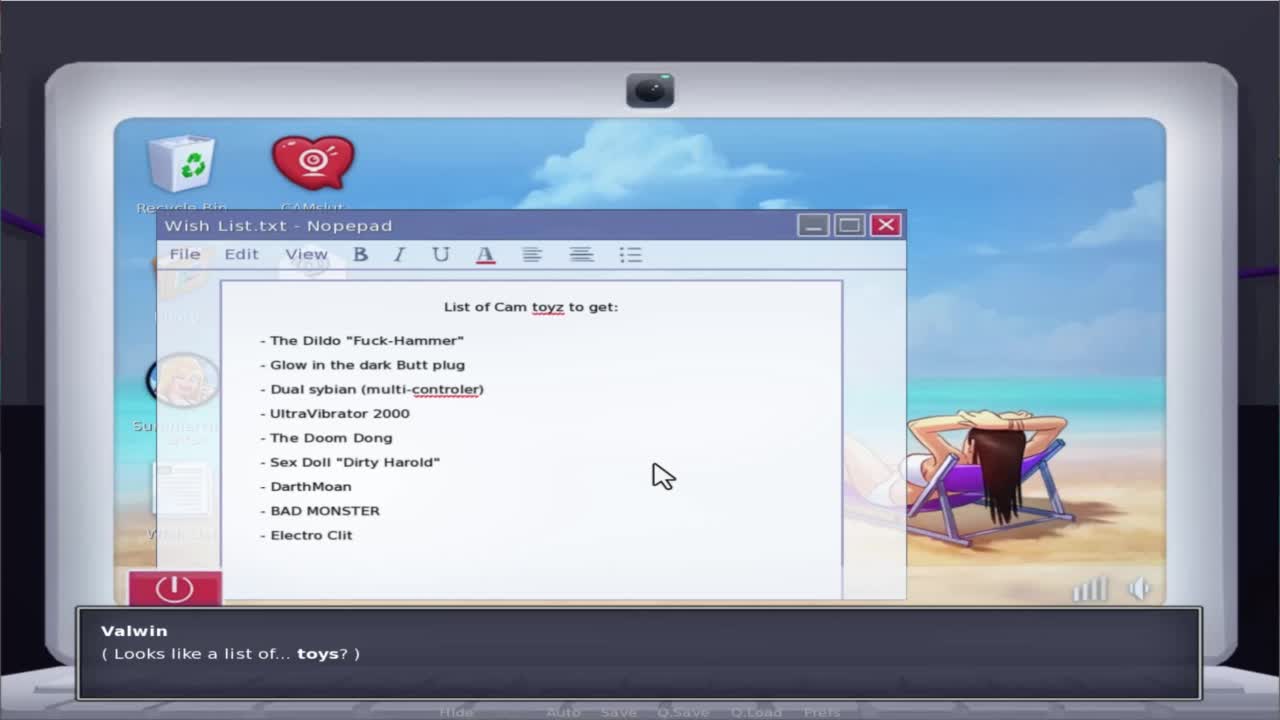Insert a bulleted list
The width and height of the screenshot is (1280, 720).
630,255
